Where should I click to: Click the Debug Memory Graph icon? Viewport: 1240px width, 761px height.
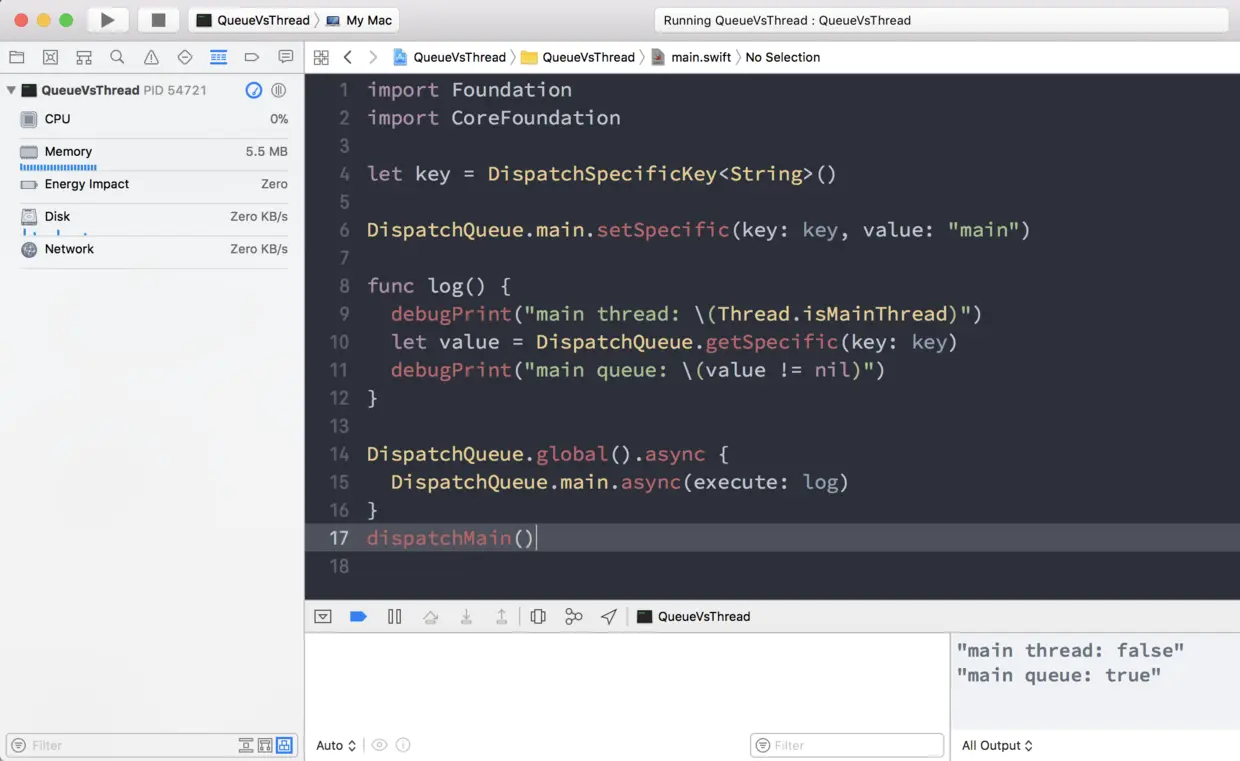click(x=573, y=616)
